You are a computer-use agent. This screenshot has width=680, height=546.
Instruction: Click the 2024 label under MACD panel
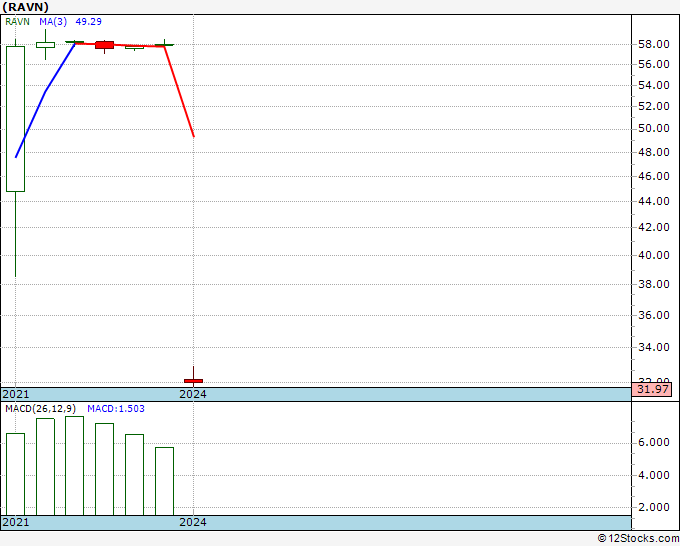click(x=193, y=522)
